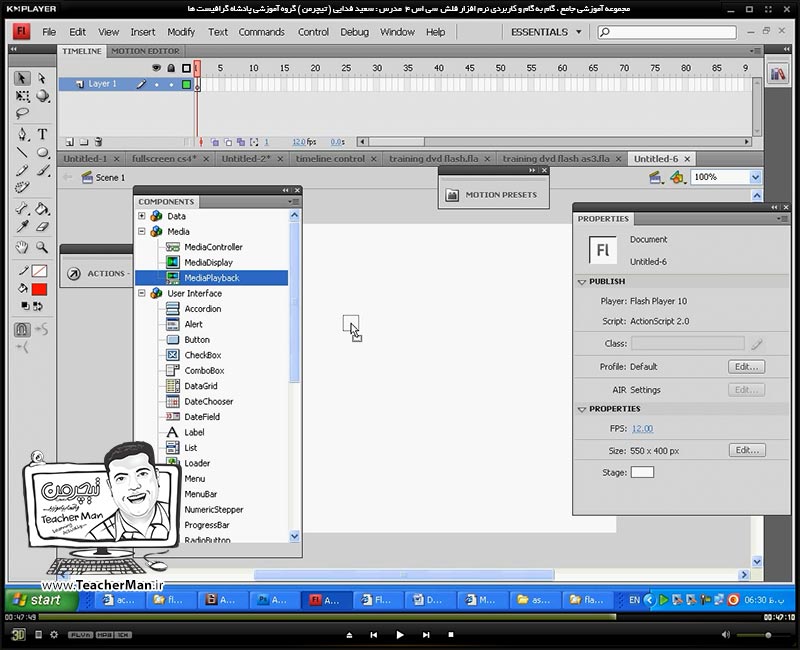Click the New Layer icon in timeline
Screen dimensions: 800x650
coord(70,142)
